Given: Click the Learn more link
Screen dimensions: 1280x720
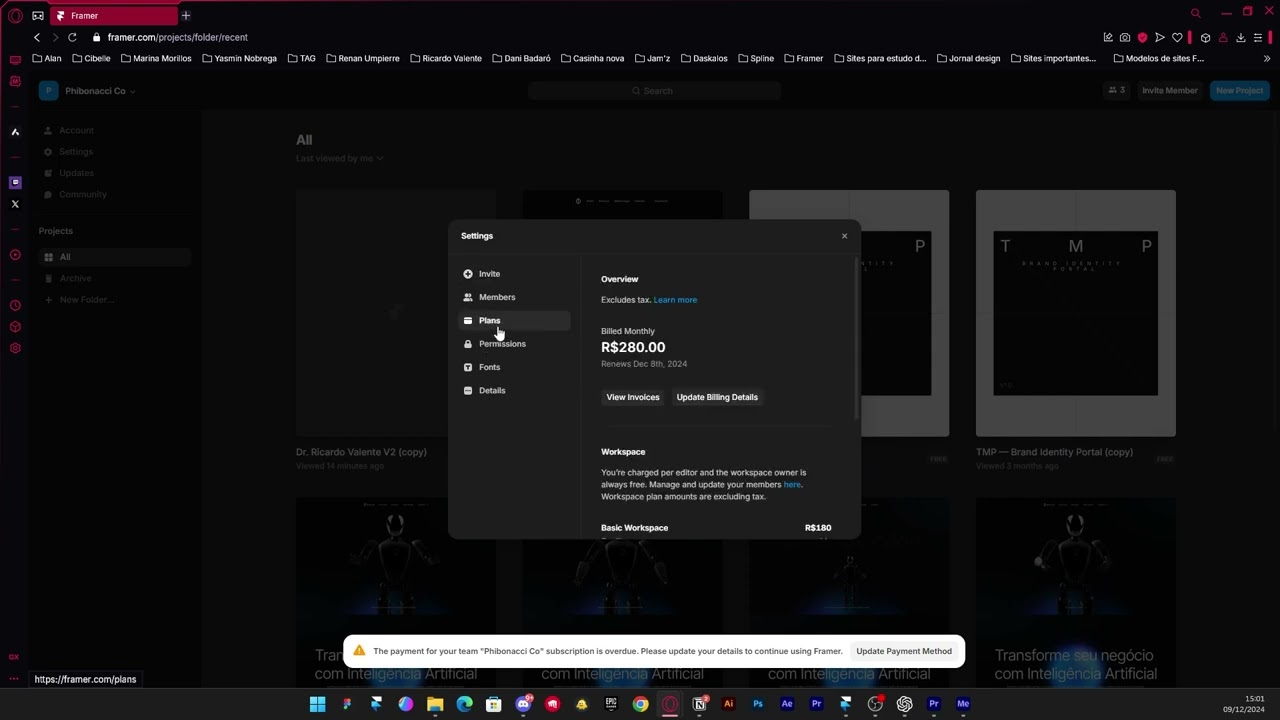Looking at the screenshot, I should pyautogui.click(x=675, y=300).
